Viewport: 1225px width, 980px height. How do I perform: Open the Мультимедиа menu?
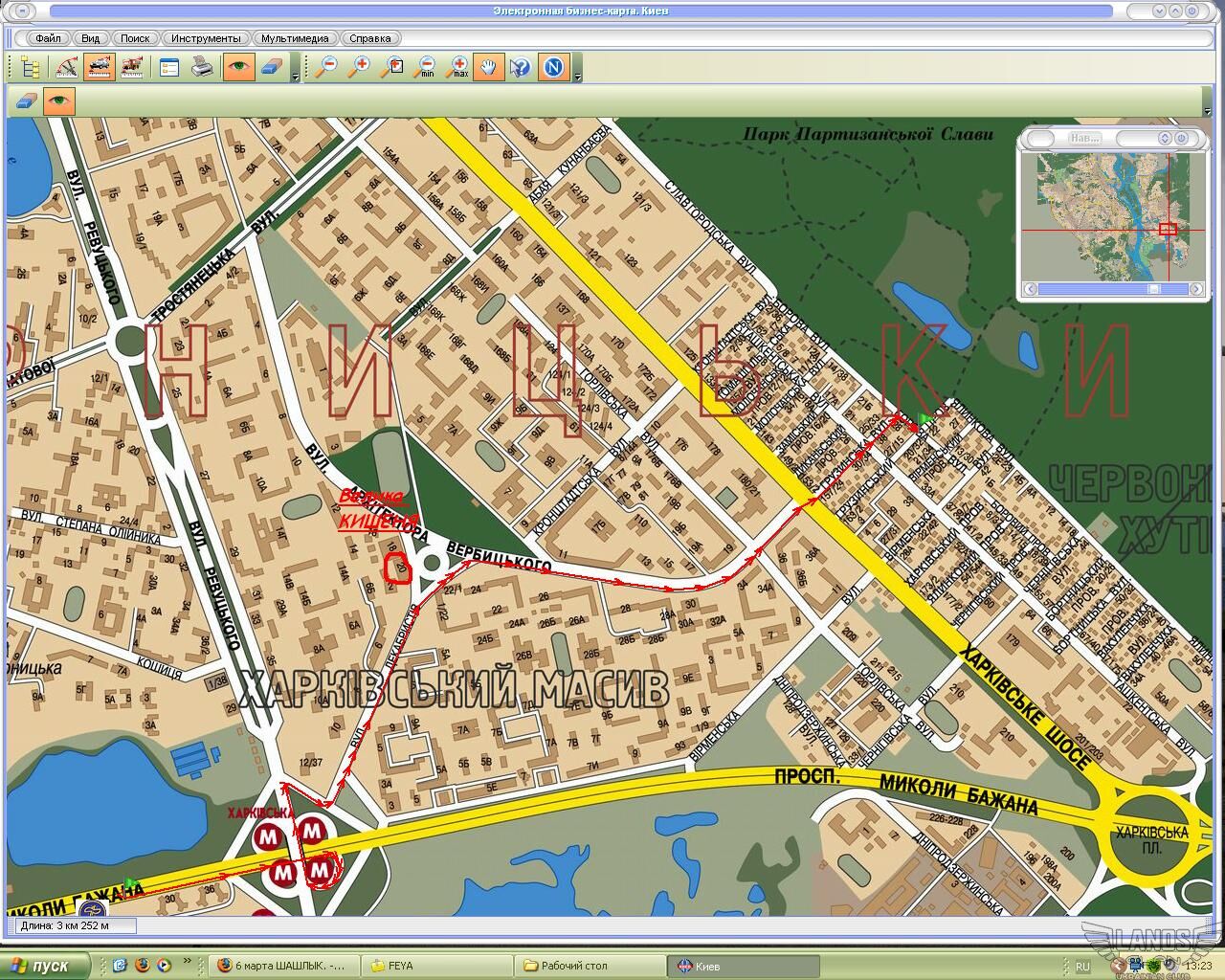[x=295, y=38]
